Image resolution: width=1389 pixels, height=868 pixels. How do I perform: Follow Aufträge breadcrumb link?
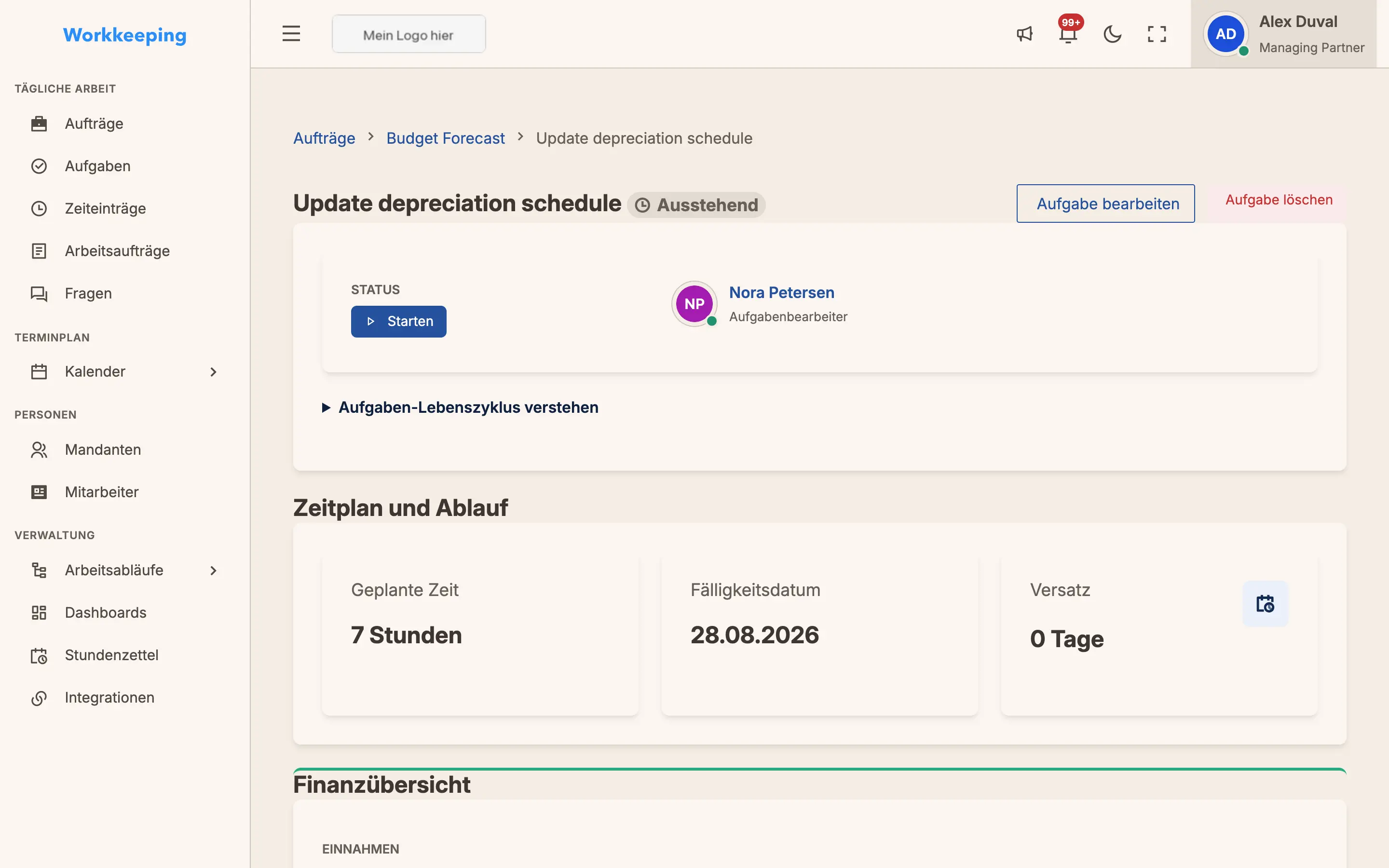point(324,138)
